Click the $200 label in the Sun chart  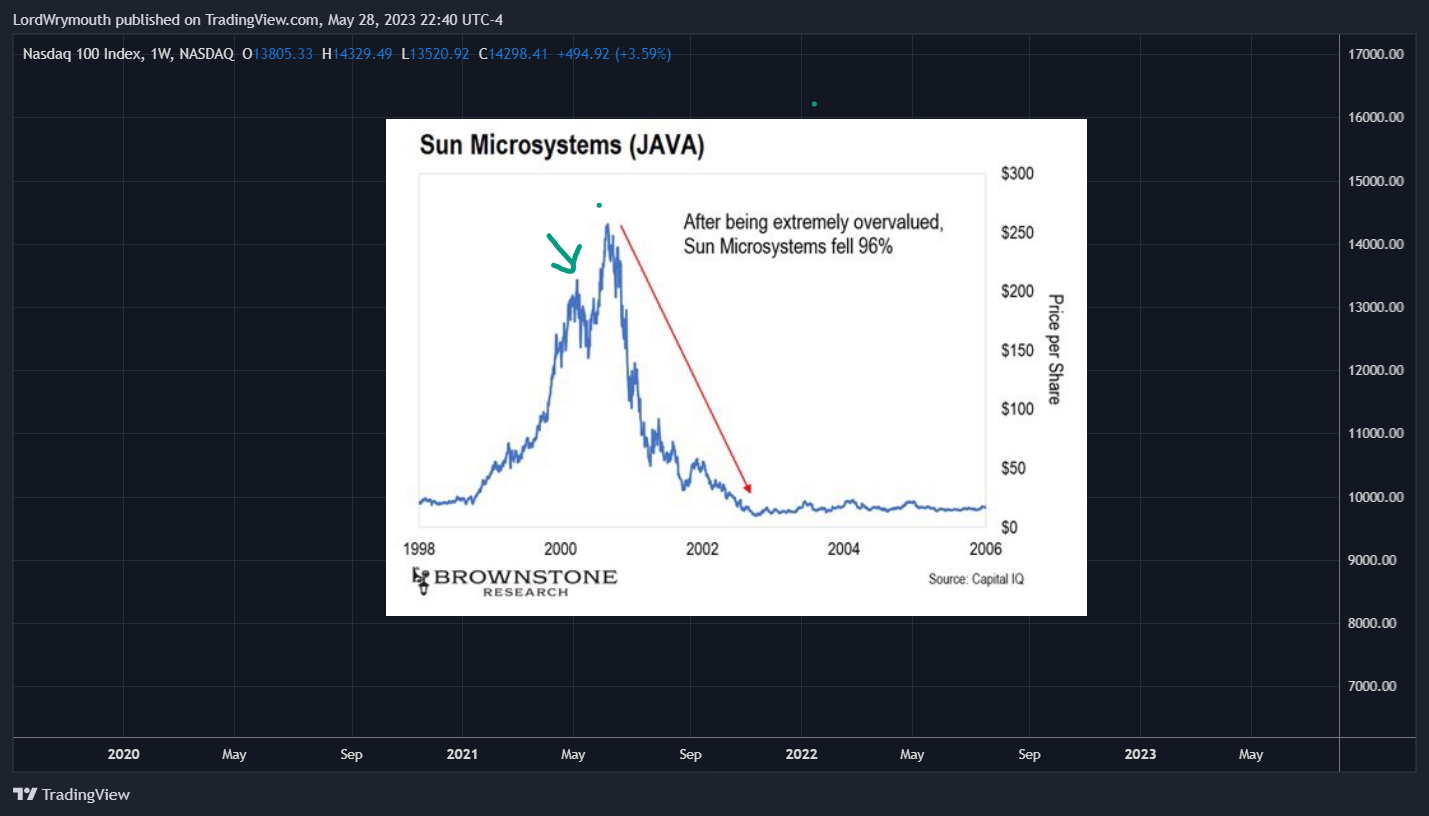point(1017,291)
